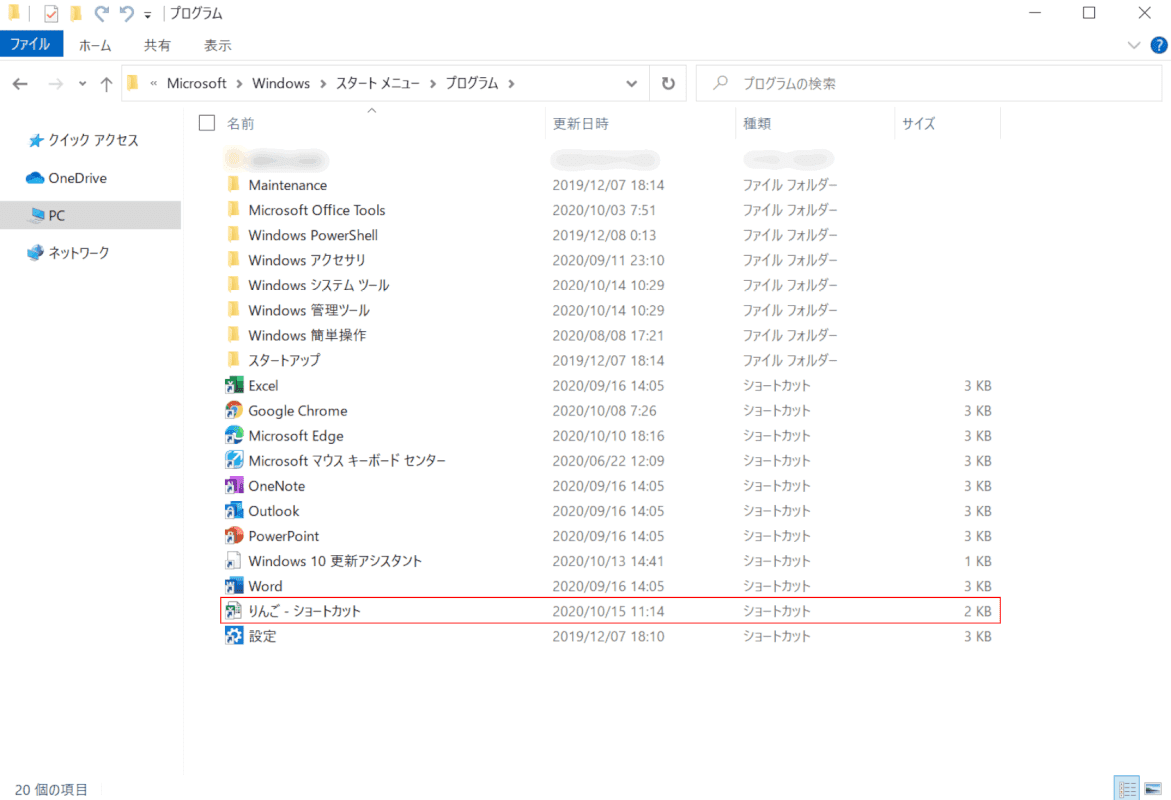Sort by the 種類 column header

757,124
